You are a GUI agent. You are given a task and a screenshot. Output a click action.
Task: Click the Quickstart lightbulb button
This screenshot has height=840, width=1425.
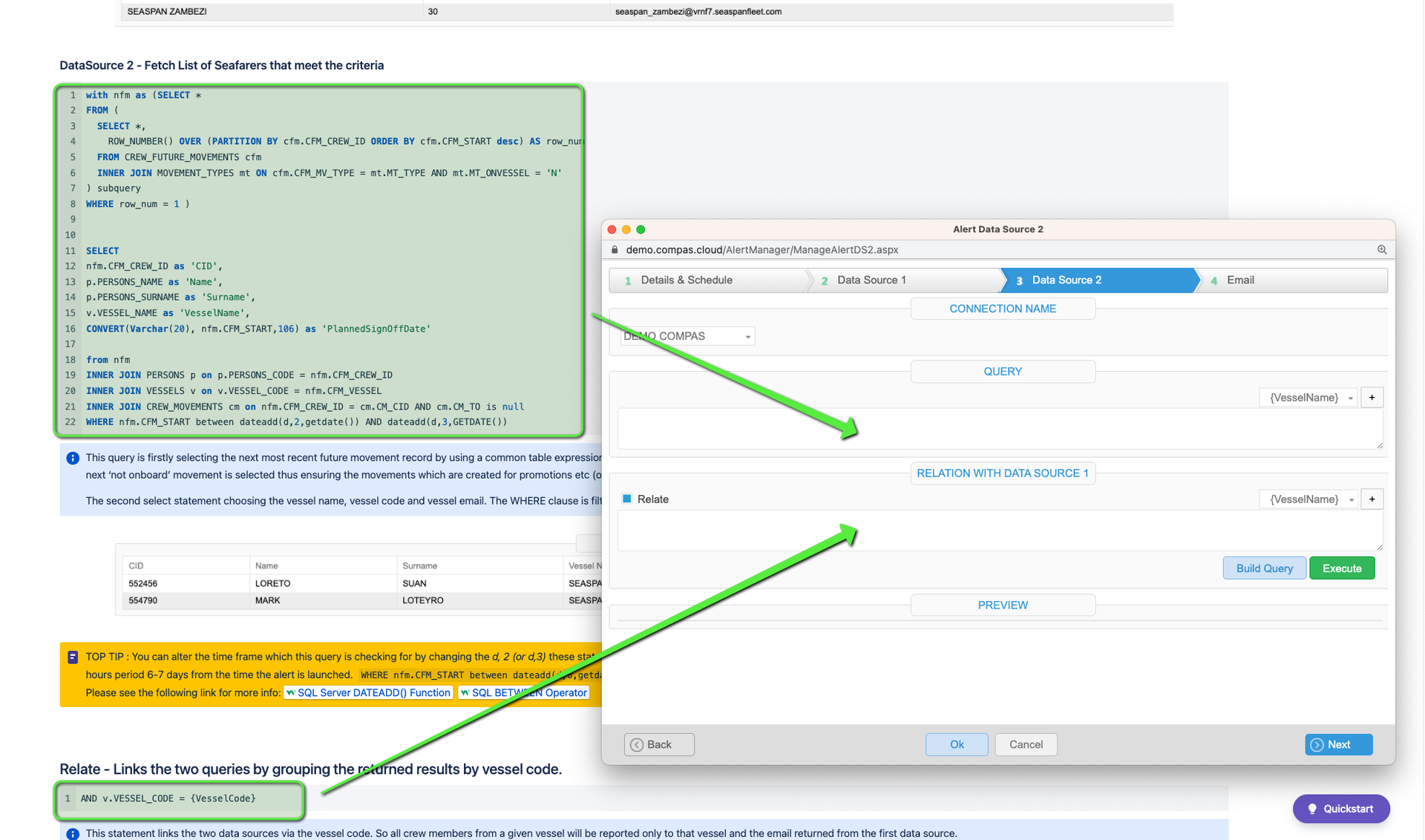tap(1340, 809)
